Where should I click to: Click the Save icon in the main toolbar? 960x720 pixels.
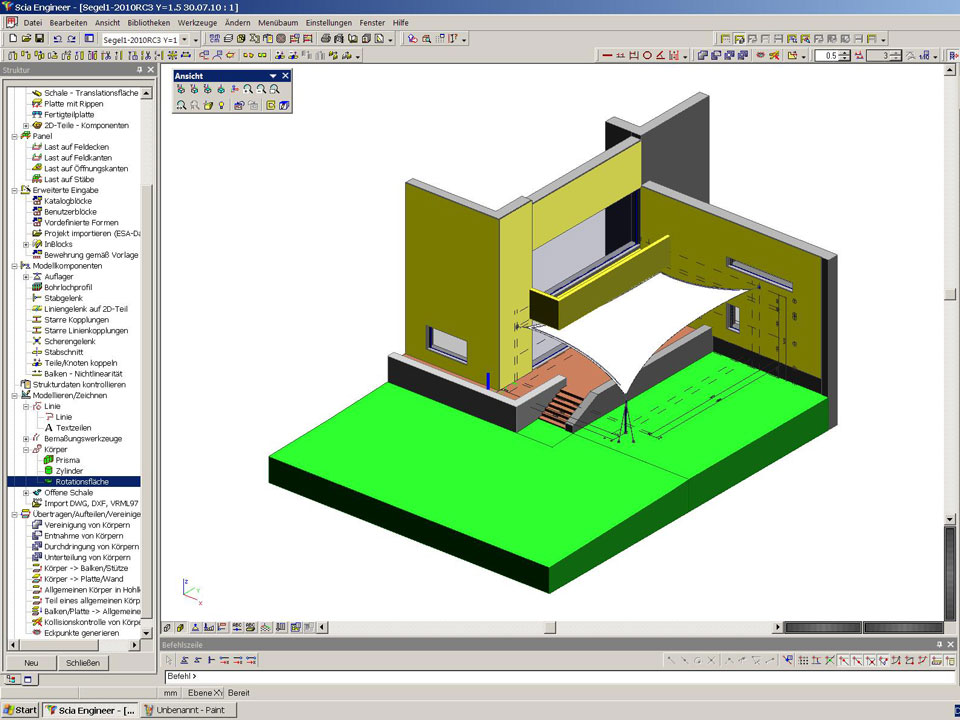click(x=39, y=38)
